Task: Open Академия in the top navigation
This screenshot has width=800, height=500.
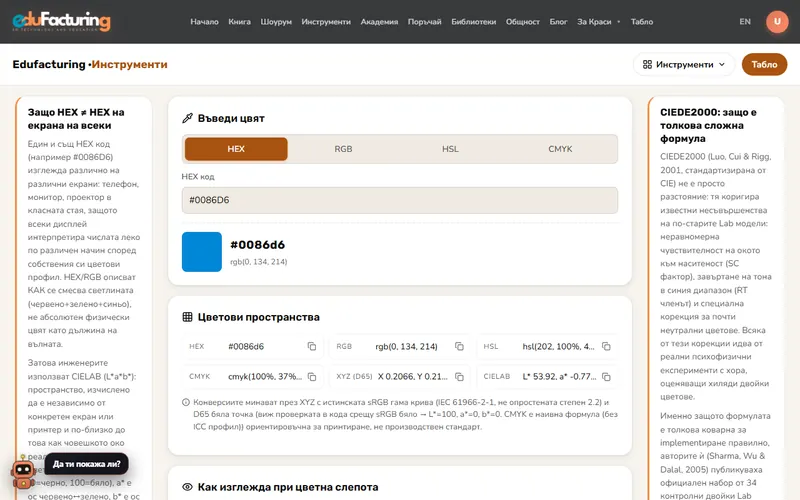Action: (x=379, y=21)
